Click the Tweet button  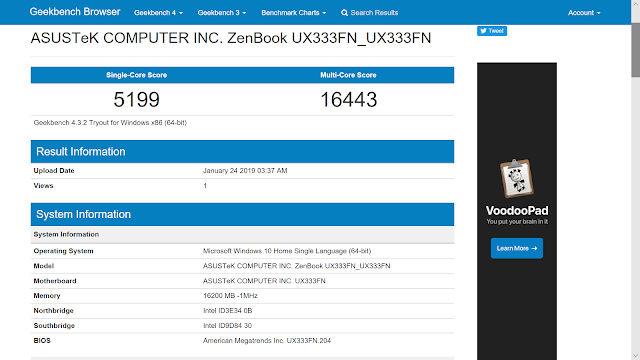click(x=492, y=31)
